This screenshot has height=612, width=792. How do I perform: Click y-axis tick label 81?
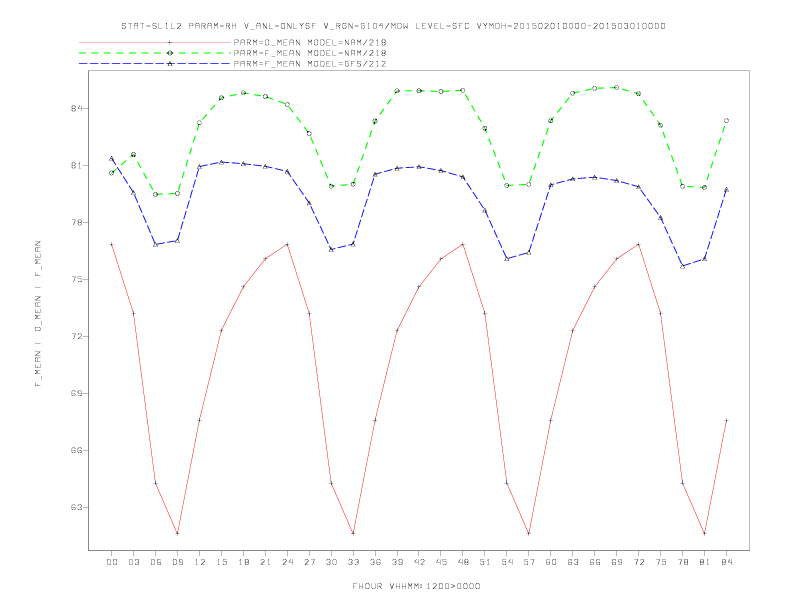tap(76, 166)
